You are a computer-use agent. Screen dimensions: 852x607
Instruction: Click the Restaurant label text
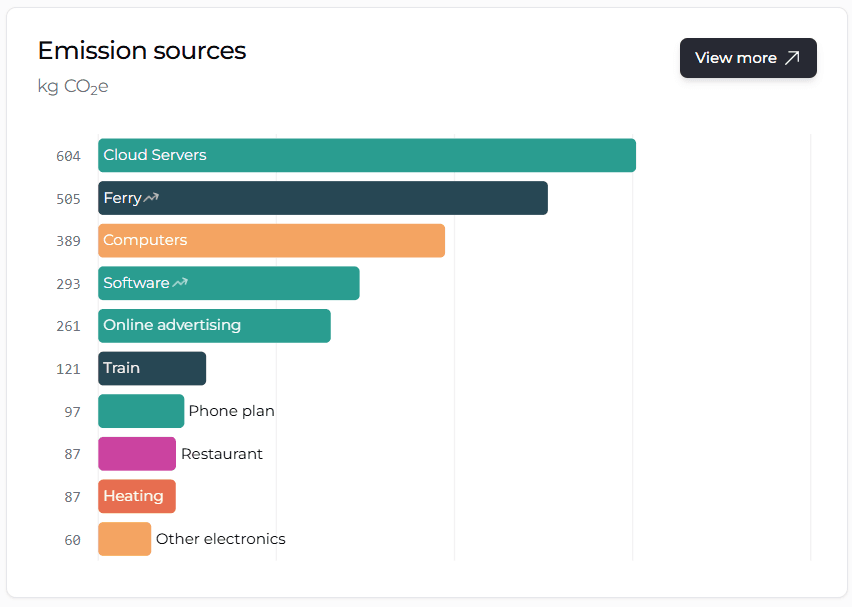(222, 453)
